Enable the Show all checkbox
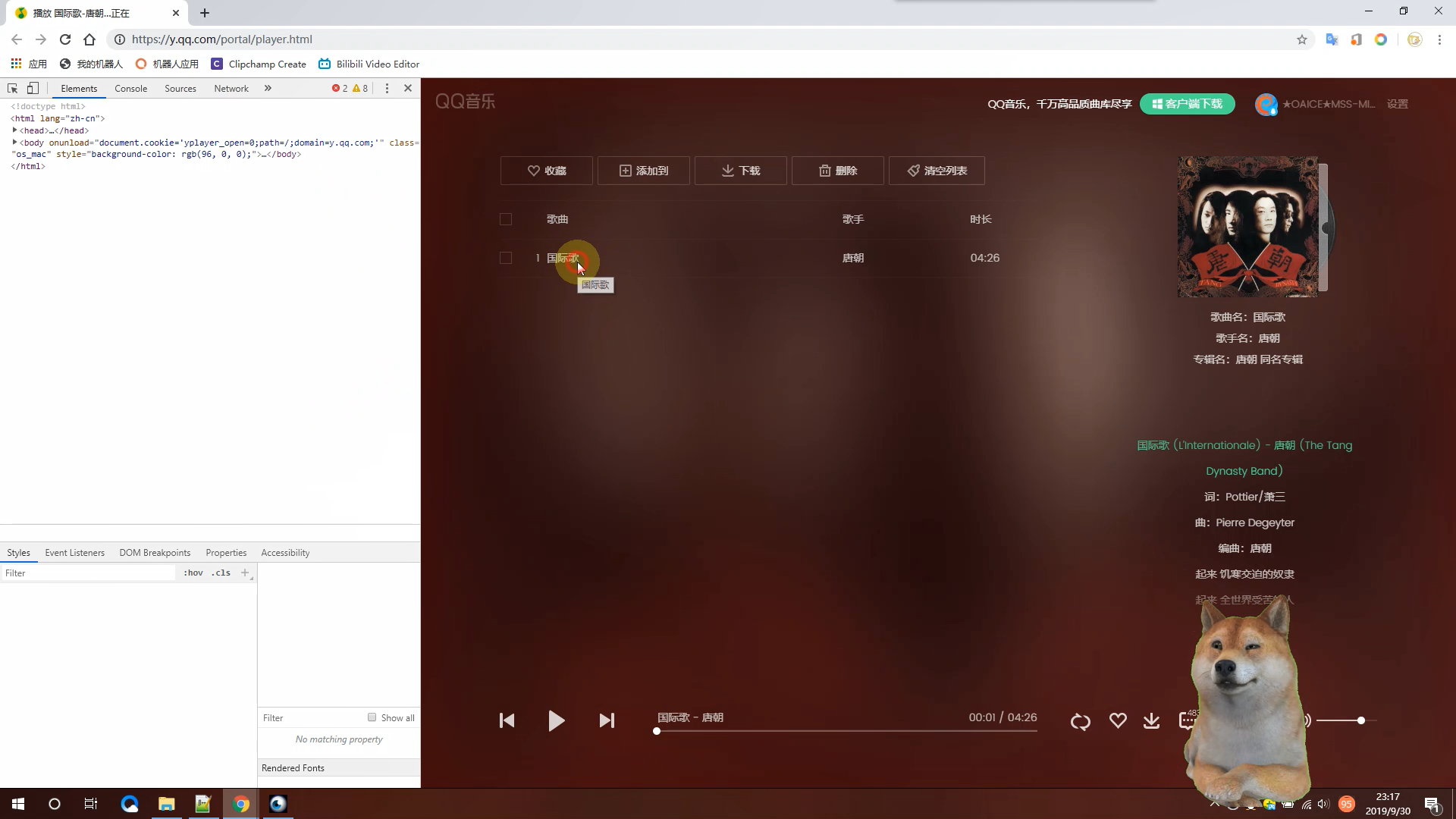Viewport: 1456px width, 819px height. (372, 717)
